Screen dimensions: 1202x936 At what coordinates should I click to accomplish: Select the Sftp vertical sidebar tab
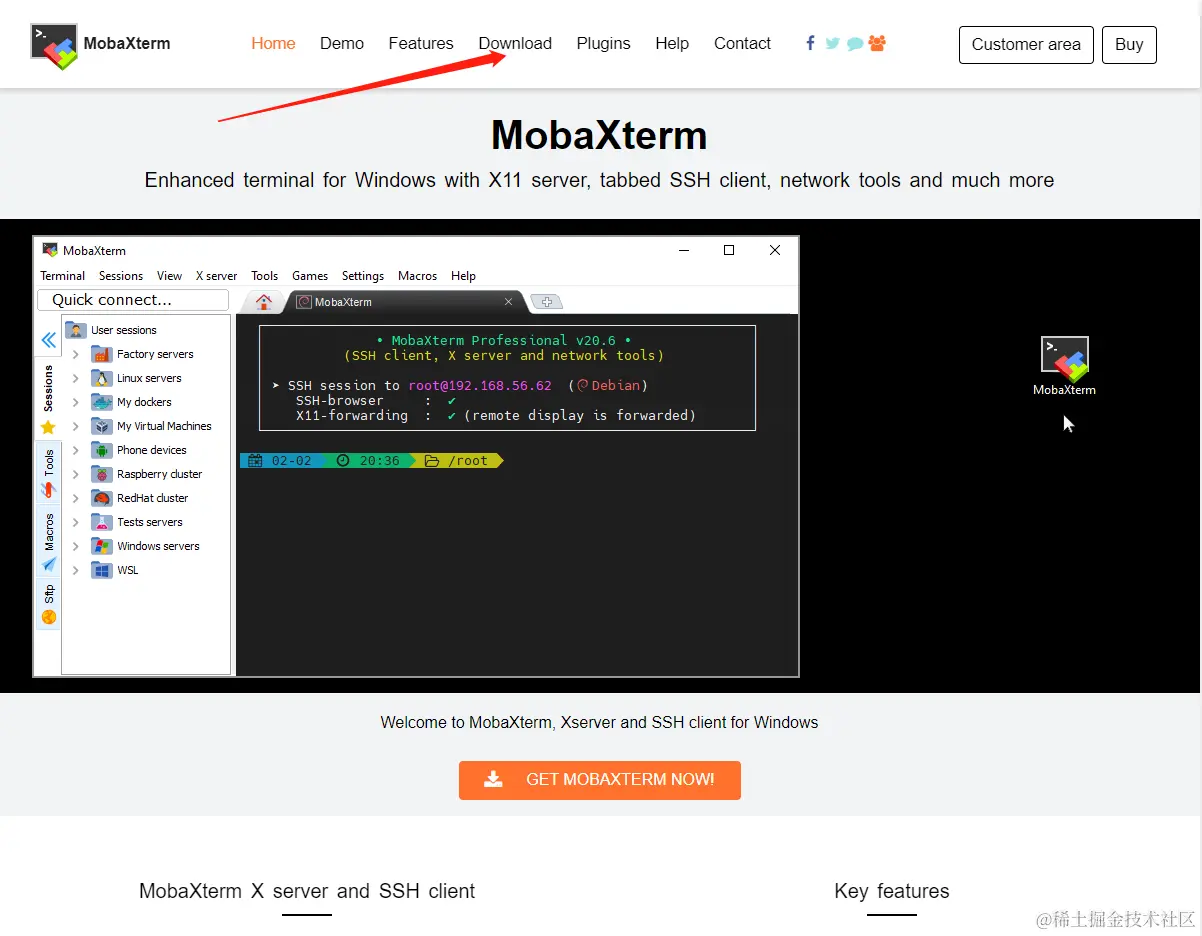pos(48,605)
